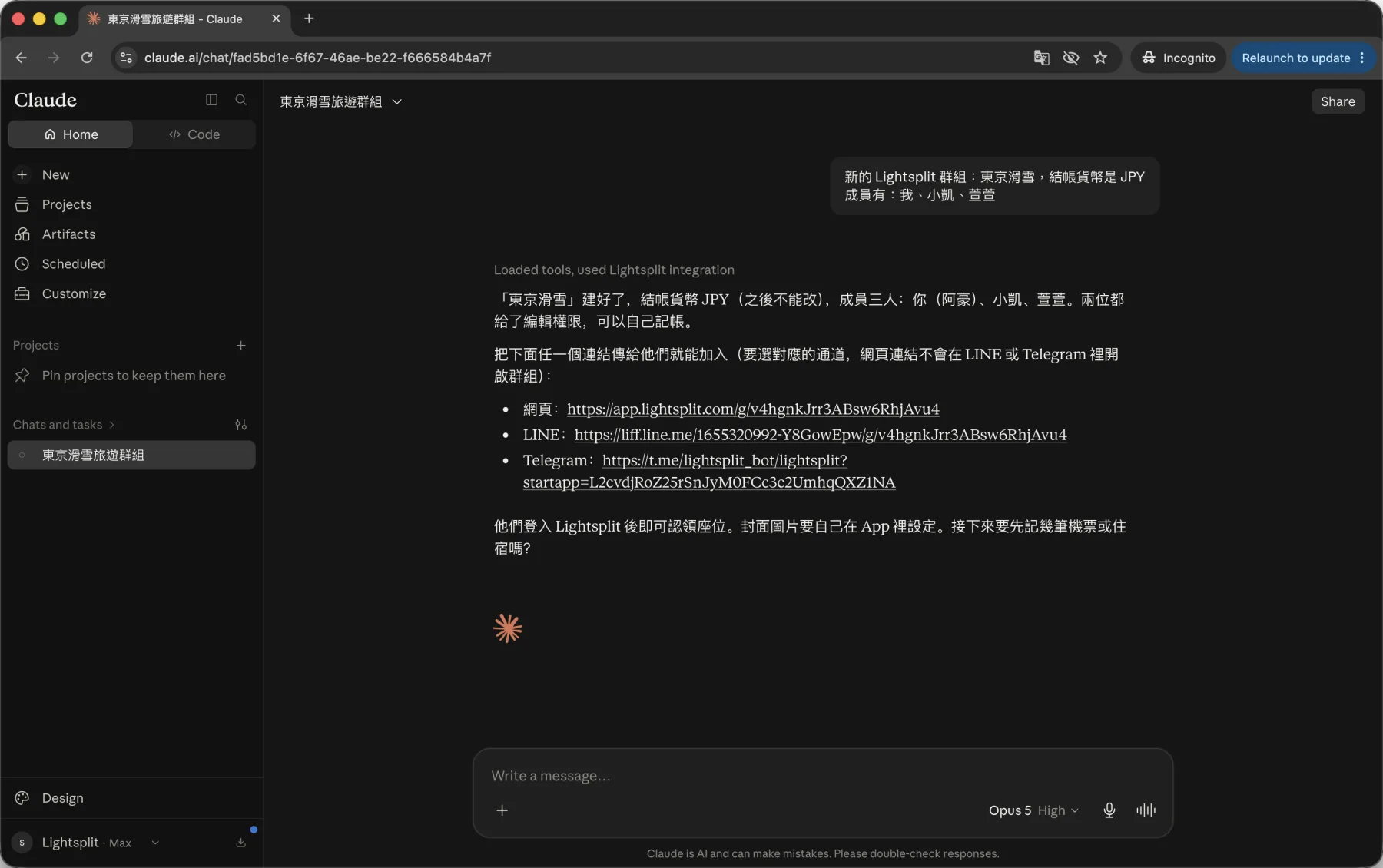
Task: Go back with browser back arrow
Action: [x=21, y=58]
